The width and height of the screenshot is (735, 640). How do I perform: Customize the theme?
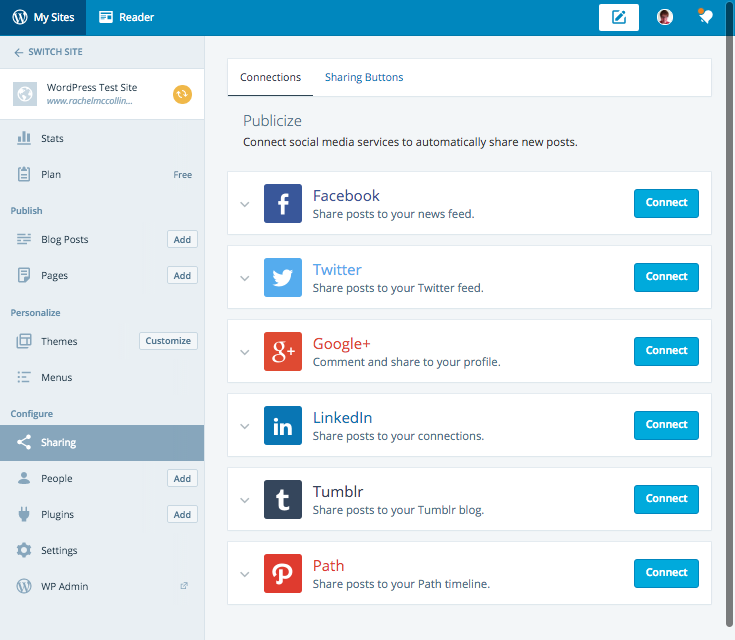168,341
